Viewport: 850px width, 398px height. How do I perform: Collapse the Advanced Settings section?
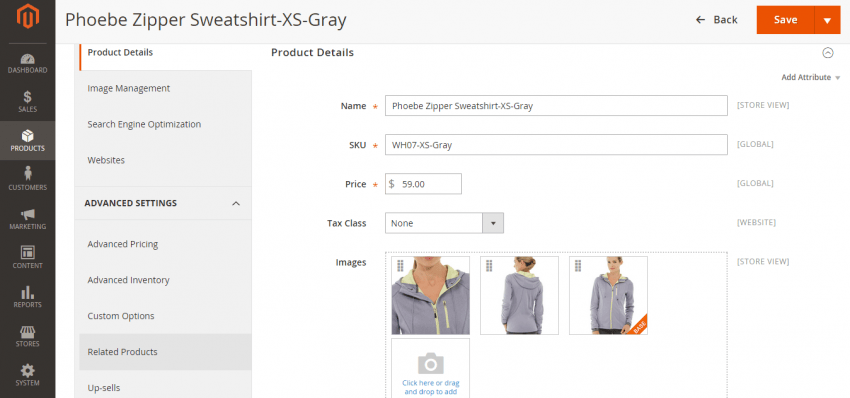coord(236,203)
